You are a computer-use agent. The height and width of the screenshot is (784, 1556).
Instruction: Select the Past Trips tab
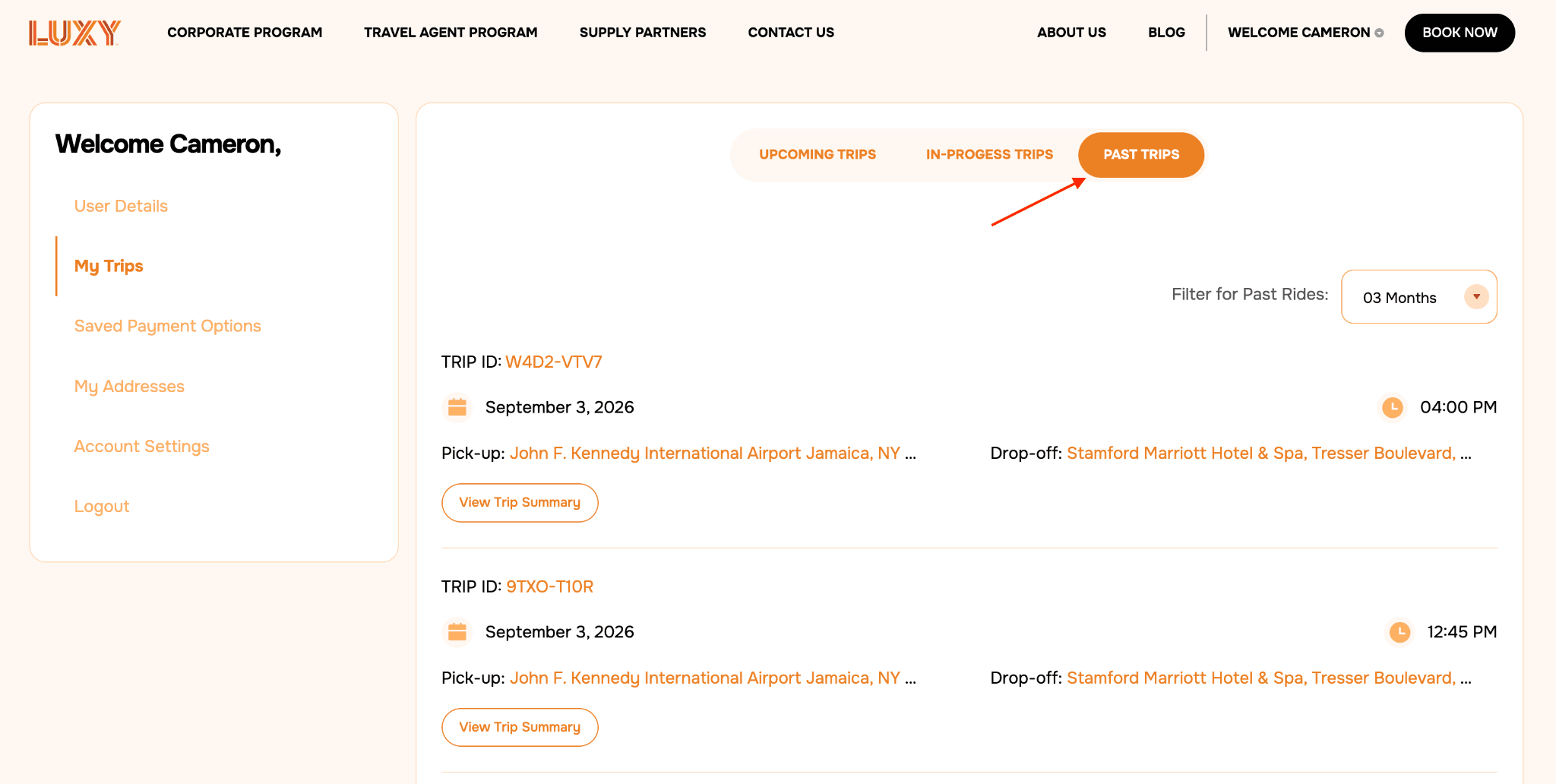1141,155
